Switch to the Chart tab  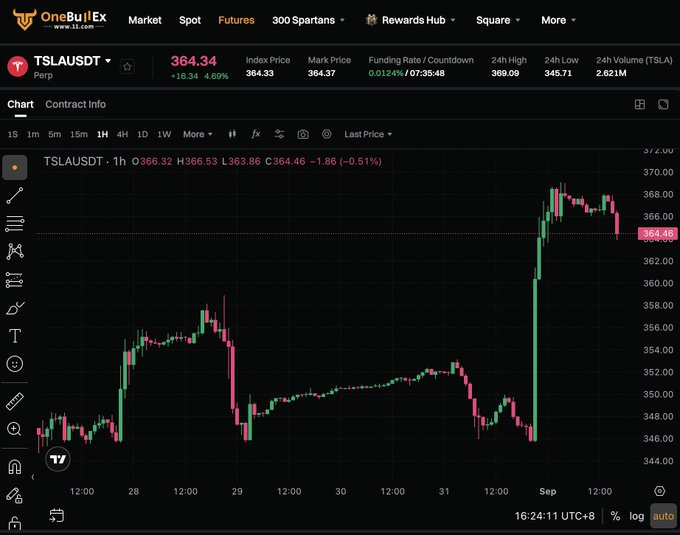20,104
